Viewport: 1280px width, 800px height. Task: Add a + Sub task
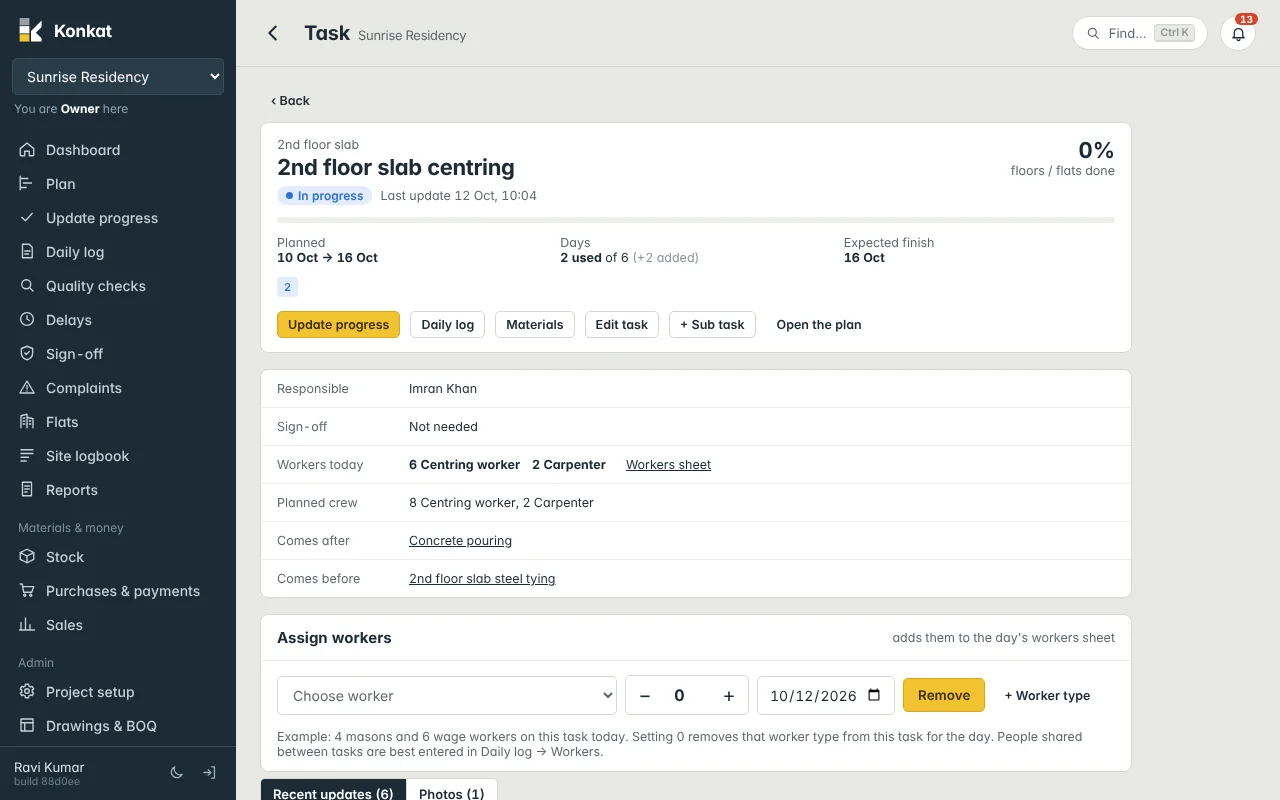(x=712, y=325)
